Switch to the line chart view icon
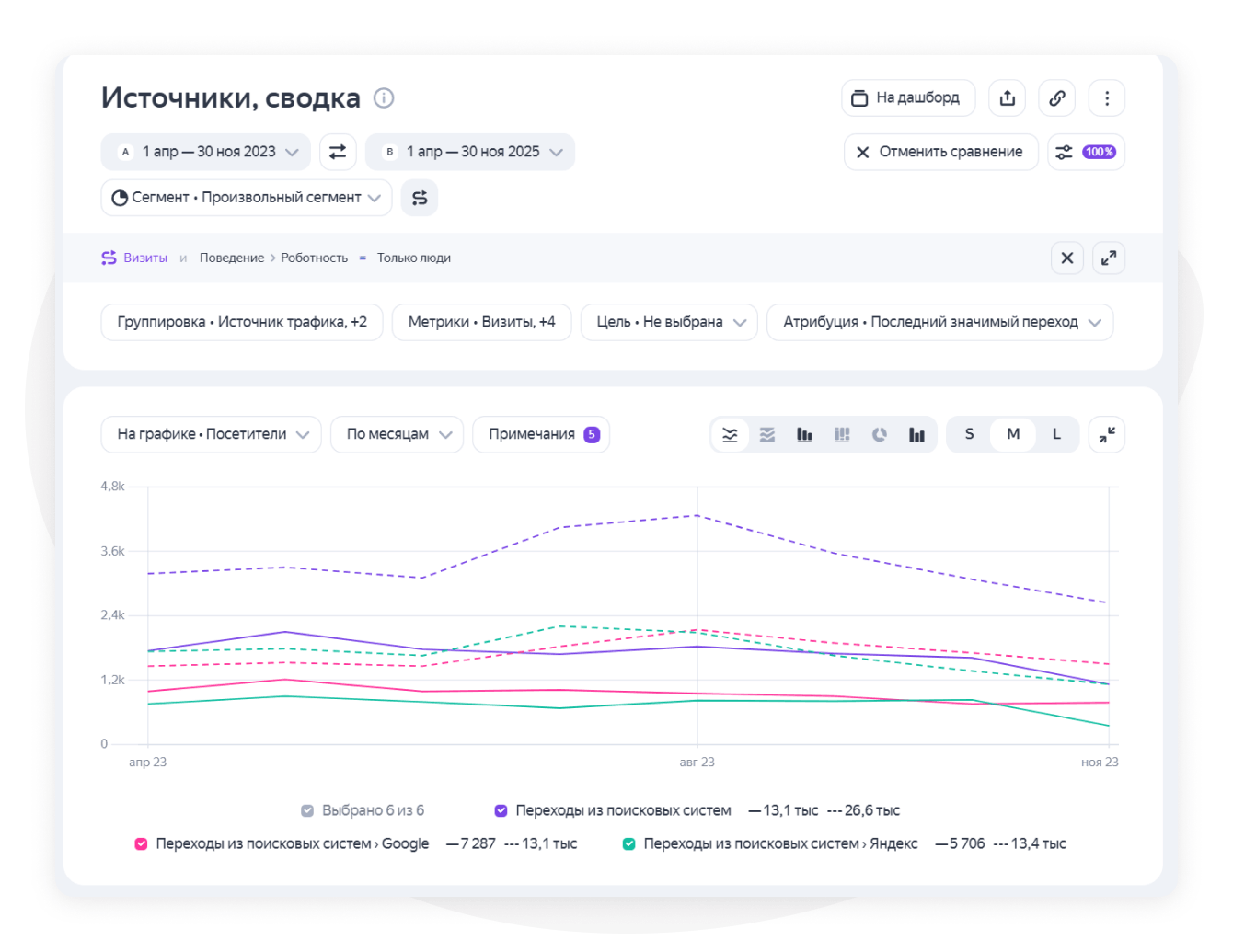The image size is (1233, 952). [x=730, y=435]
